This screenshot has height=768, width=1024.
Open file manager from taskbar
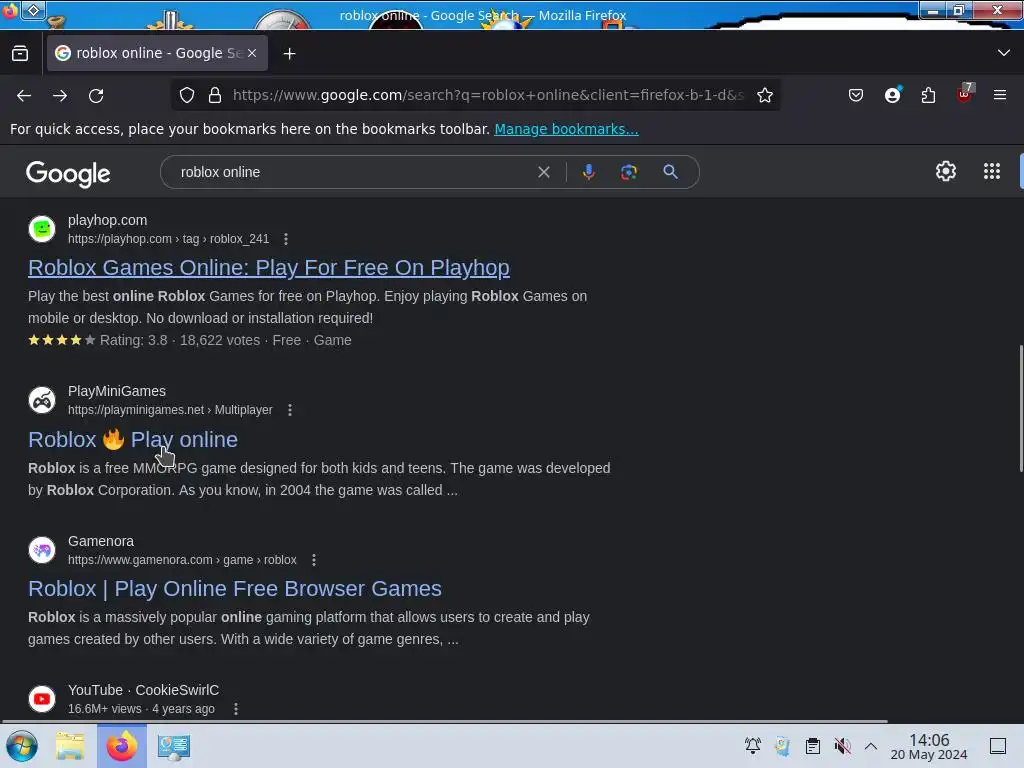coord(70,746)
